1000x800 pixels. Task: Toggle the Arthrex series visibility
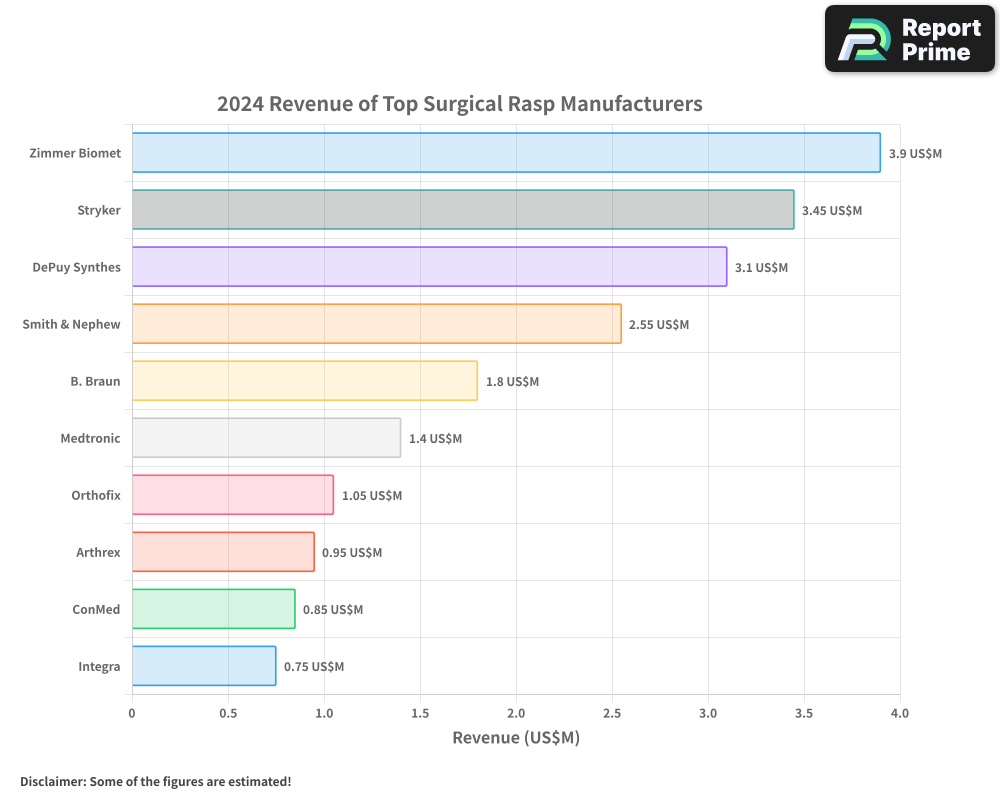[220, 552]
